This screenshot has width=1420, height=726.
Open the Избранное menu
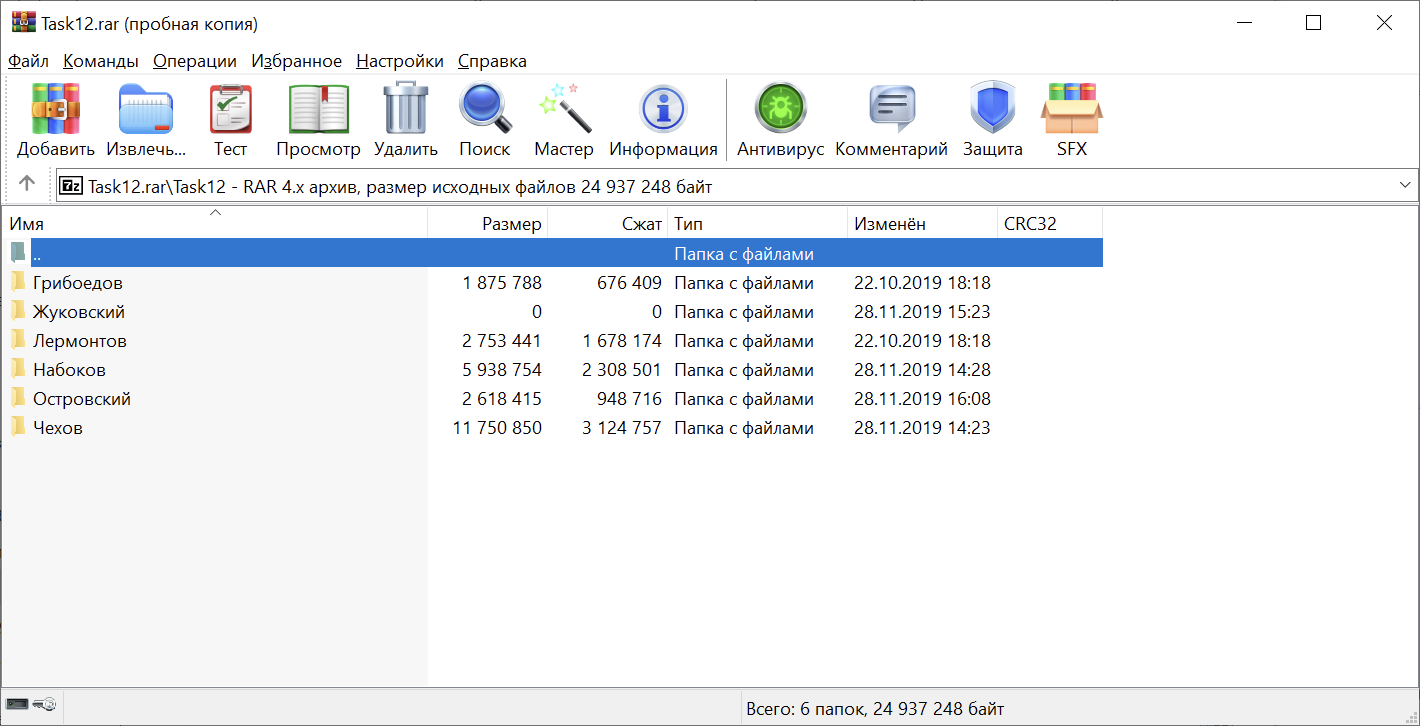(297, 61)
